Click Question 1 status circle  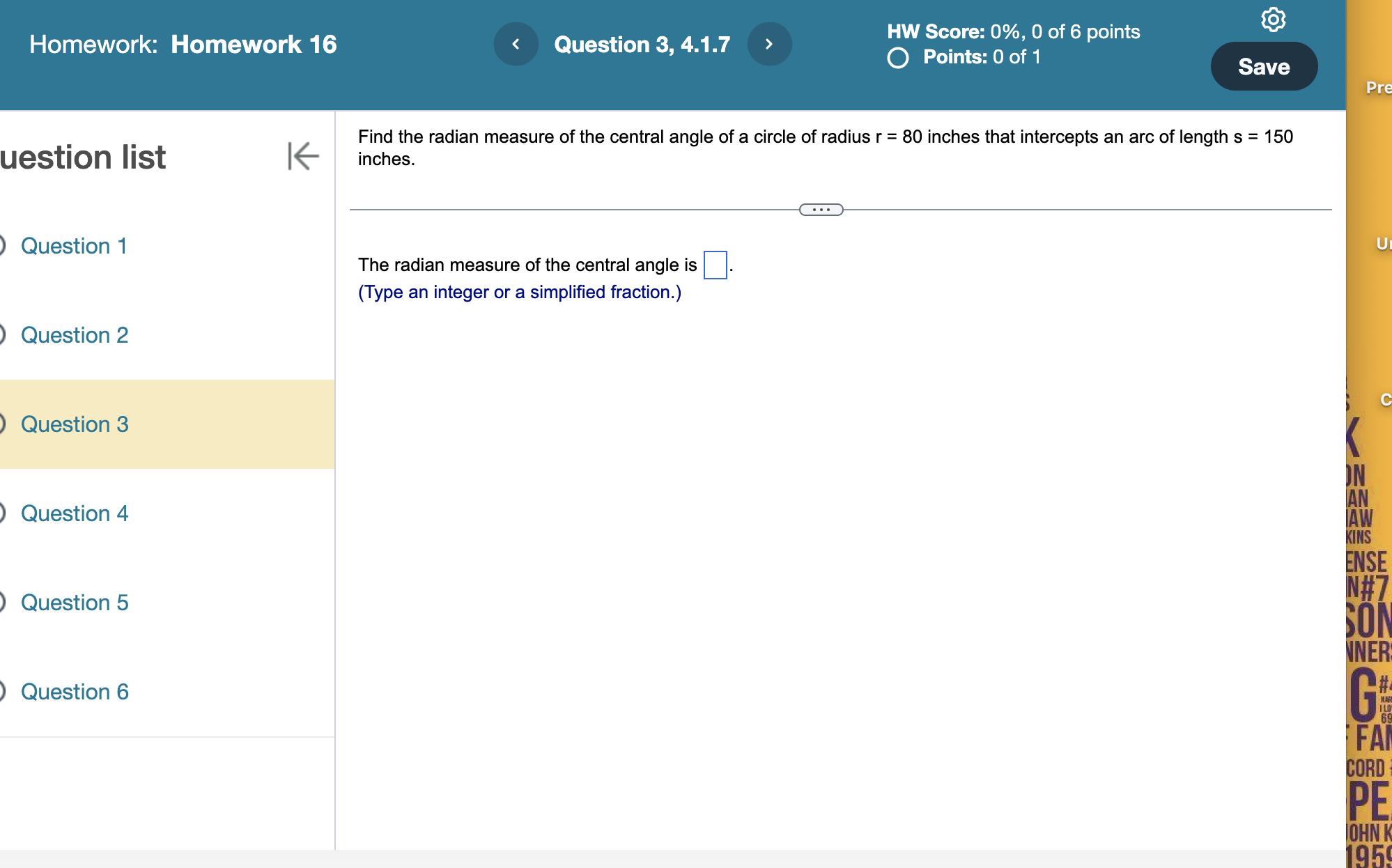pyautogui.click(x=2, y=246)
